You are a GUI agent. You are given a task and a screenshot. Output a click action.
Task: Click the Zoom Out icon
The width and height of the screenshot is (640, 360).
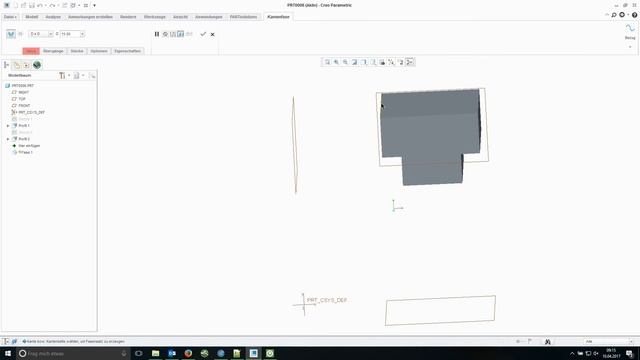point(345,62)
